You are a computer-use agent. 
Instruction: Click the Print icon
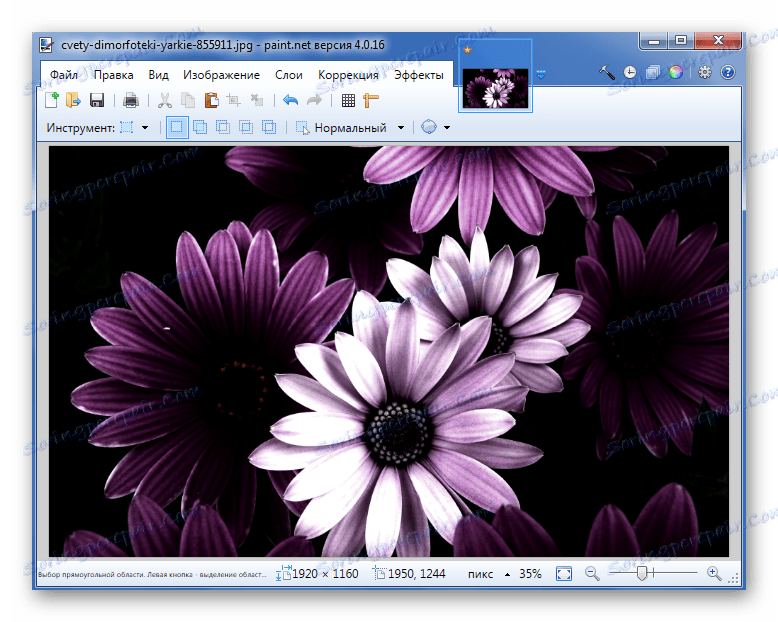click(130, 100)
